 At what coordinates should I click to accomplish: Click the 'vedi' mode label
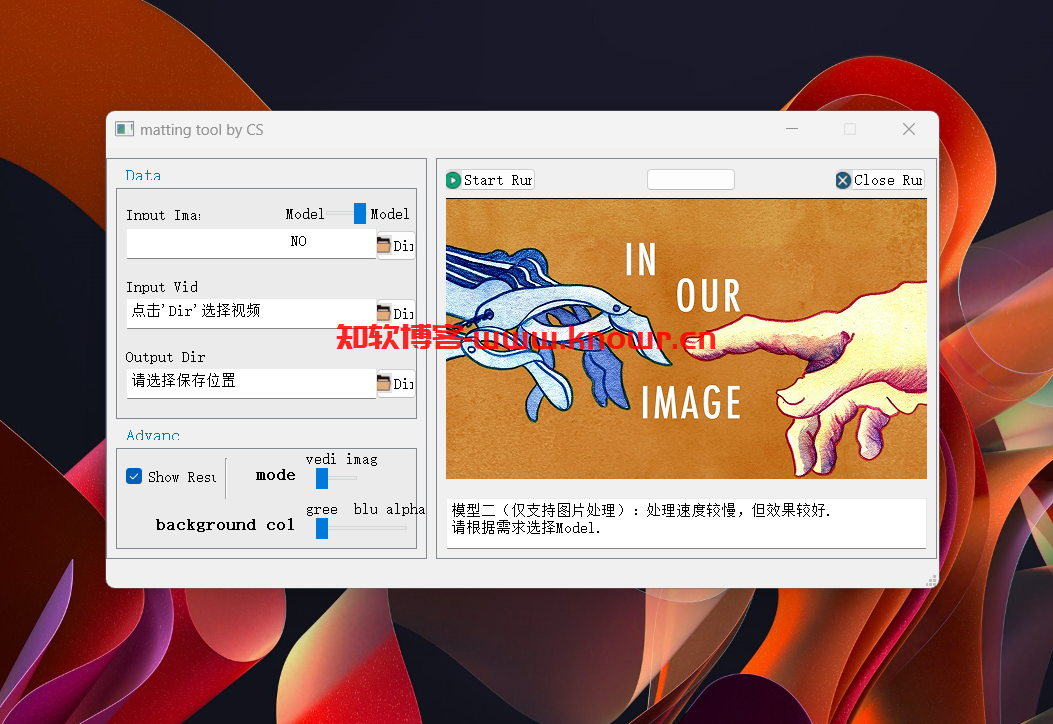321,459
